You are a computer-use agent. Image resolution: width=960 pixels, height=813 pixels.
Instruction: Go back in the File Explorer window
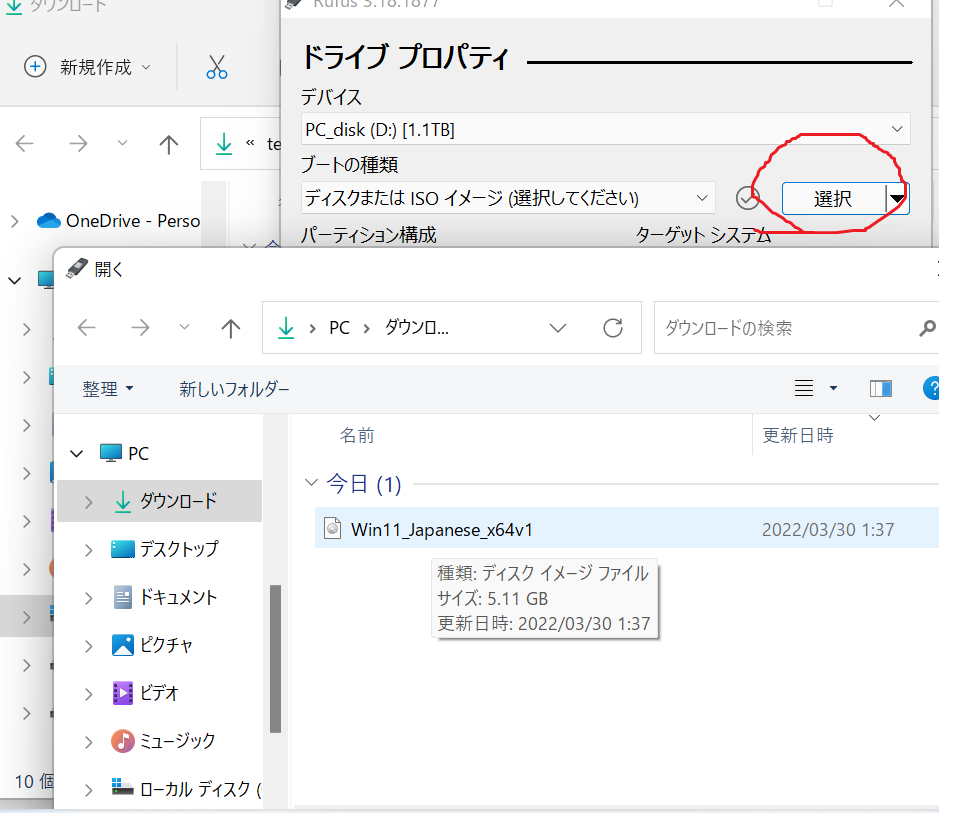tap(24, 144)
